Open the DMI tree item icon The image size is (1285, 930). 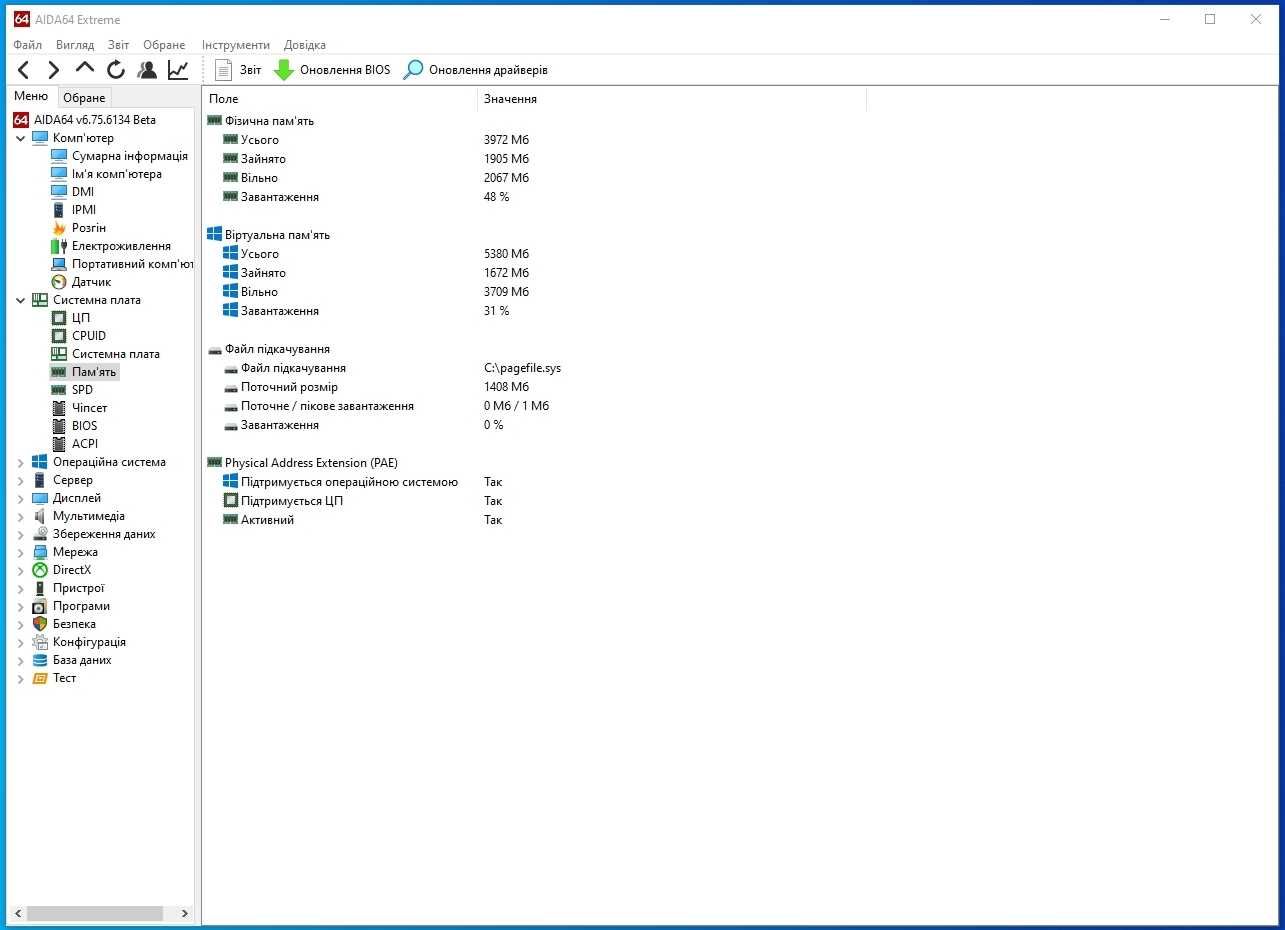59,192
